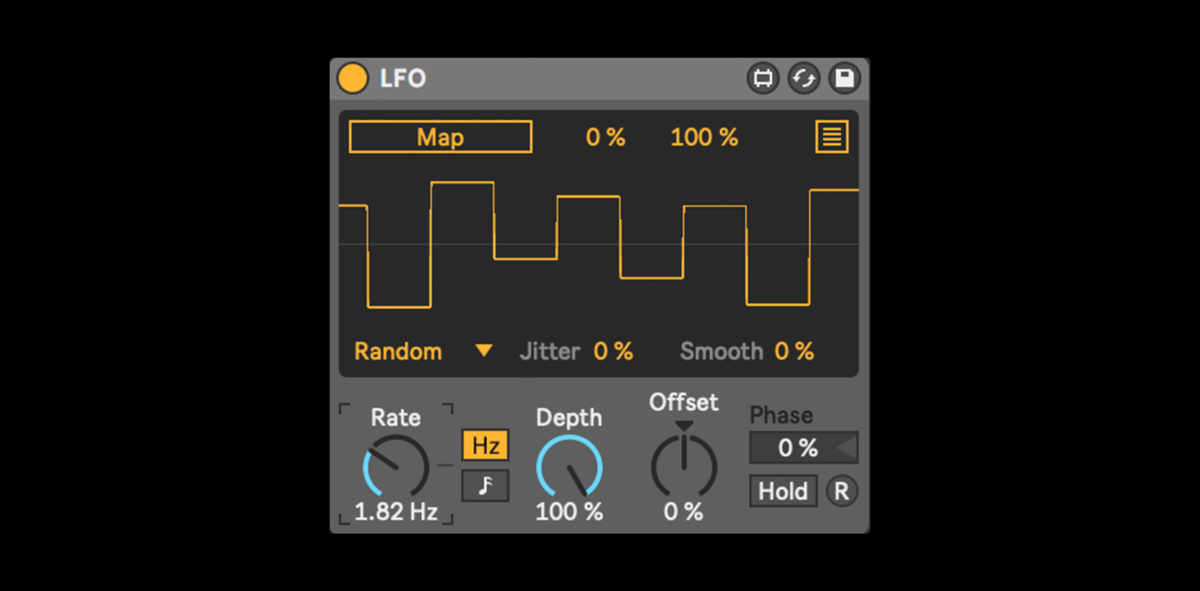Hot-swap the LFO preset
Viewport: 1200px width, 591px height.
[804, 78]
